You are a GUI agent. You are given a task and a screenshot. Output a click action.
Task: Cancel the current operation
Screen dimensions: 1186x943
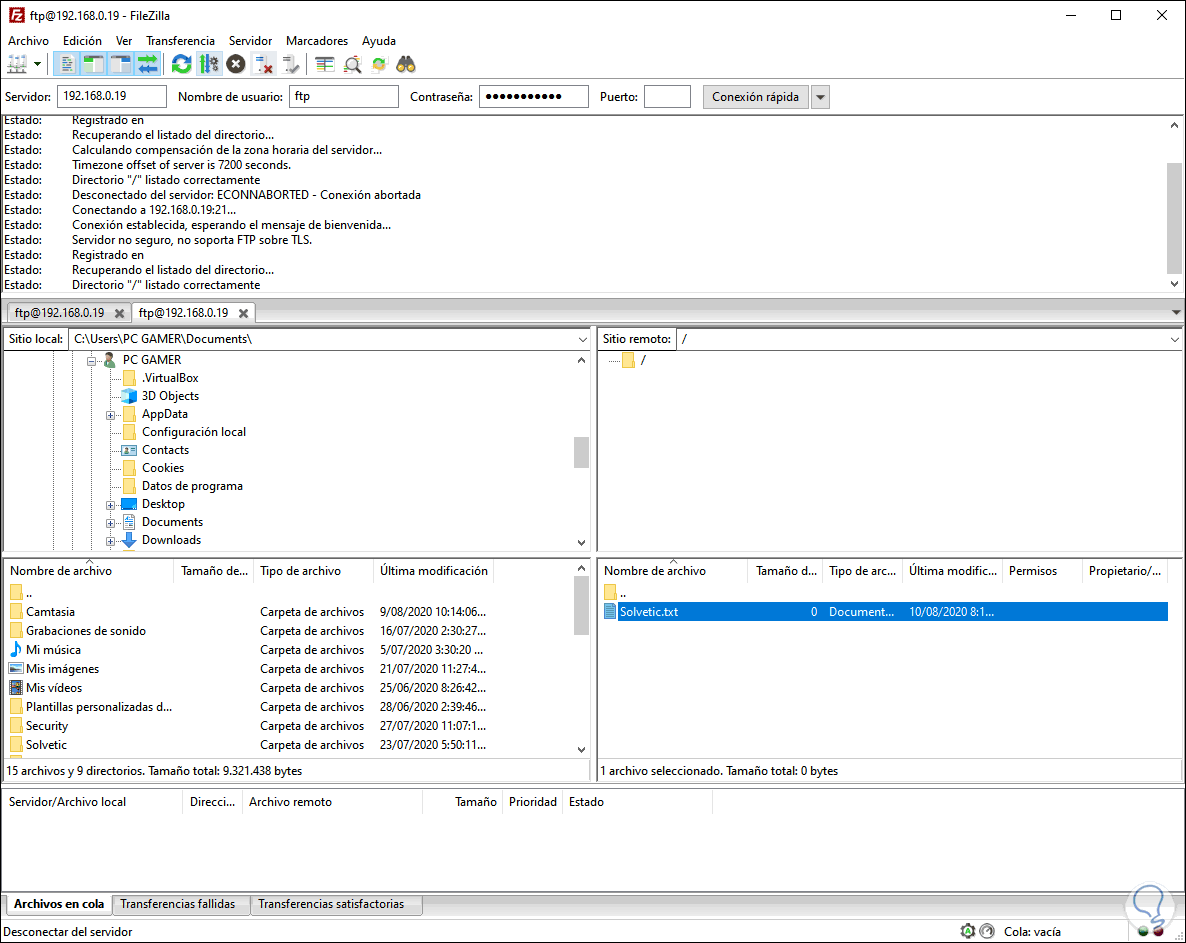236,64
